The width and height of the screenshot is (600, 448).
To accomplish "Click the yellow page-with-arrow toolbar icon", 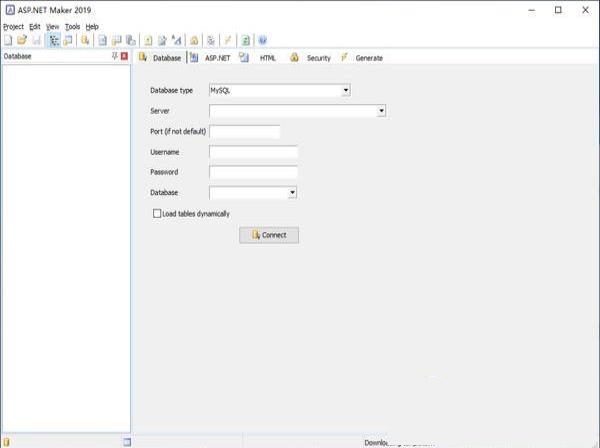I will [x=148, y=40].
